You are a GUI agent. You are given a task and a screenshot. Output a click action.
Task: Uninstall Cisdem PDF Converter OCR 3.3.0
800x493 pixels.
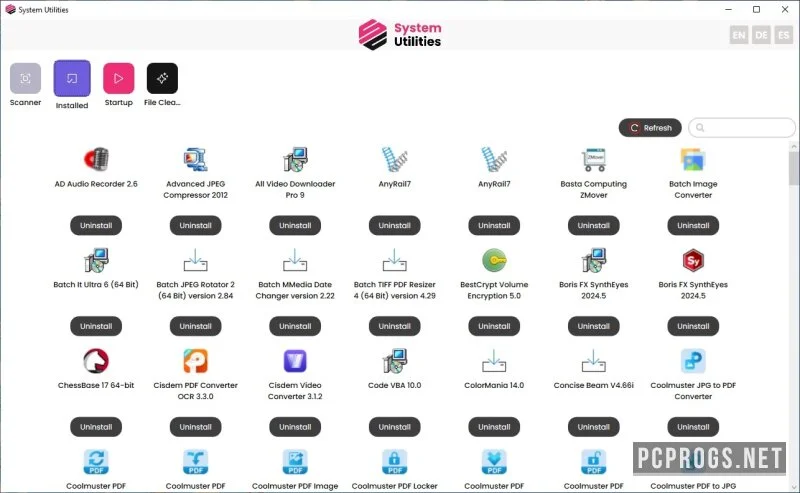point(195,427)
